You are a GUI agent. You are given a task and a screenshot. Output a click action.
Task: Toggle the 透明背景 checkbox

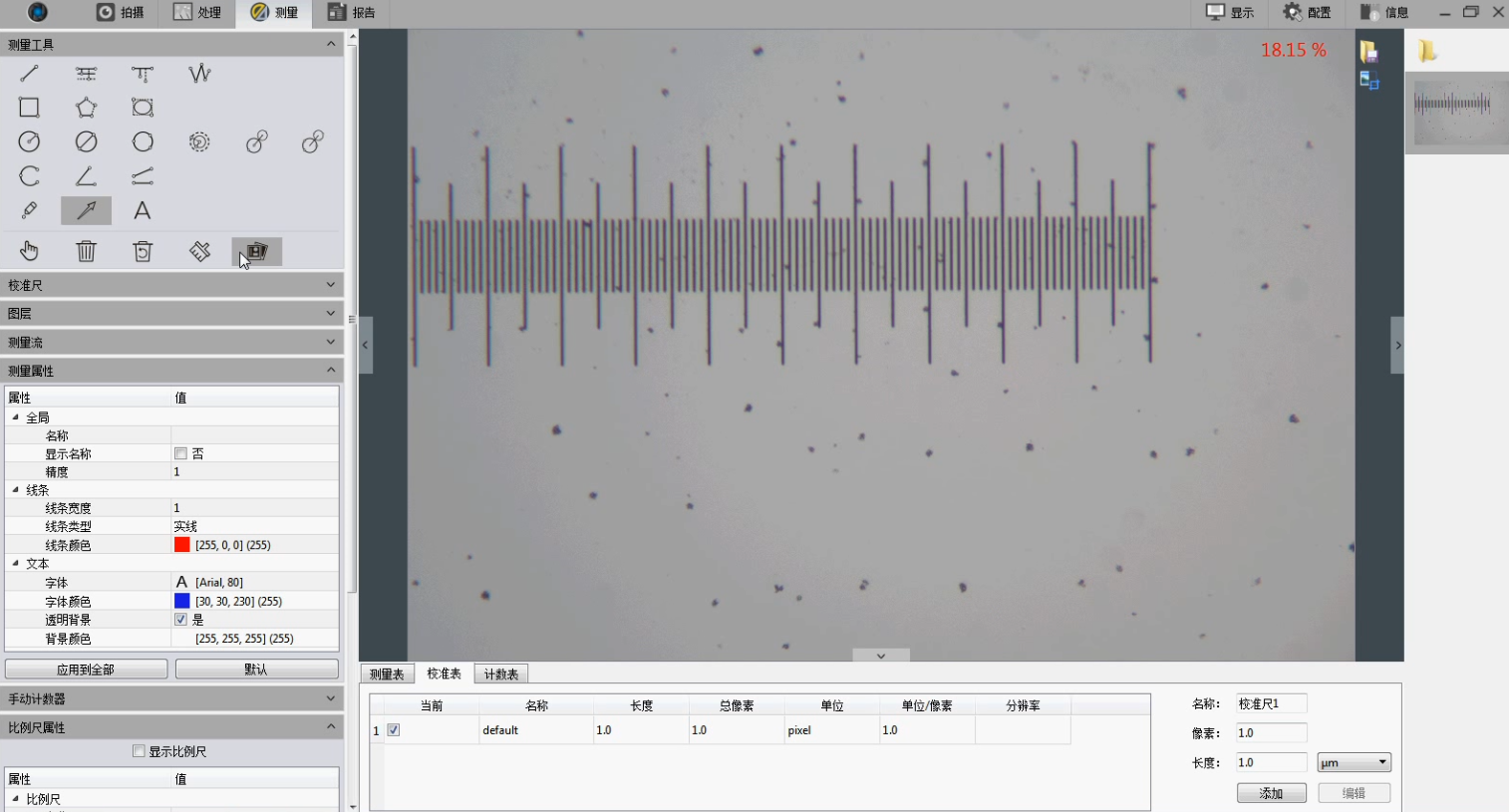coord(181,620)
